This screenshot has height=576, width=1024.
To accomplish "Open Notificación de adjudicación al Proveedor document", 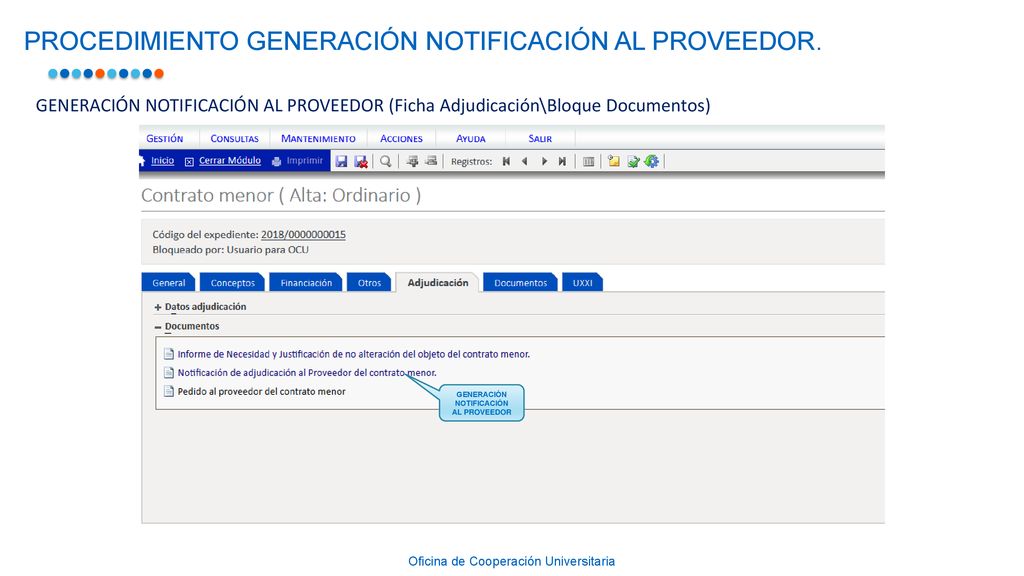I will pyautogui.click(x=307, y=373).
